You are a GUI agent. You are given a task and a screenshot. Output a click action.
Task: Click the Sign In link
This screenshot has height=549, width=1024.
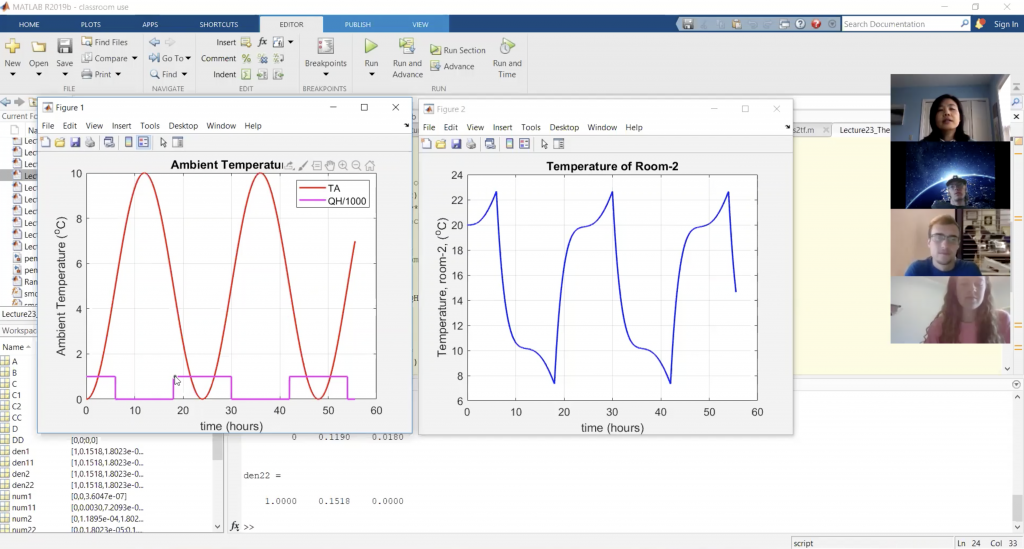pos(1006,24)
